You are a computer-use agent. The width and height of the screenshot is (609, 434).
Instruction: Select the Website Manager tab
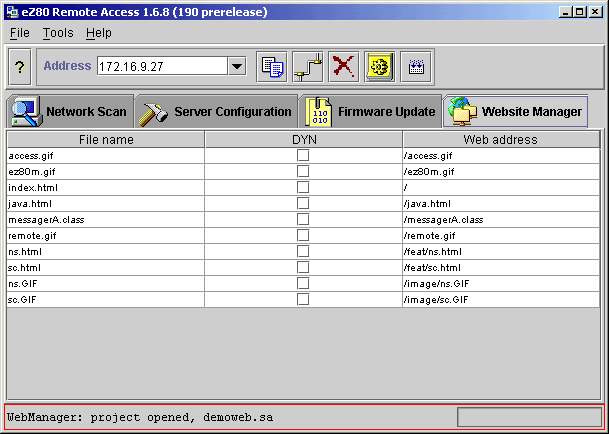pos(515,112)
